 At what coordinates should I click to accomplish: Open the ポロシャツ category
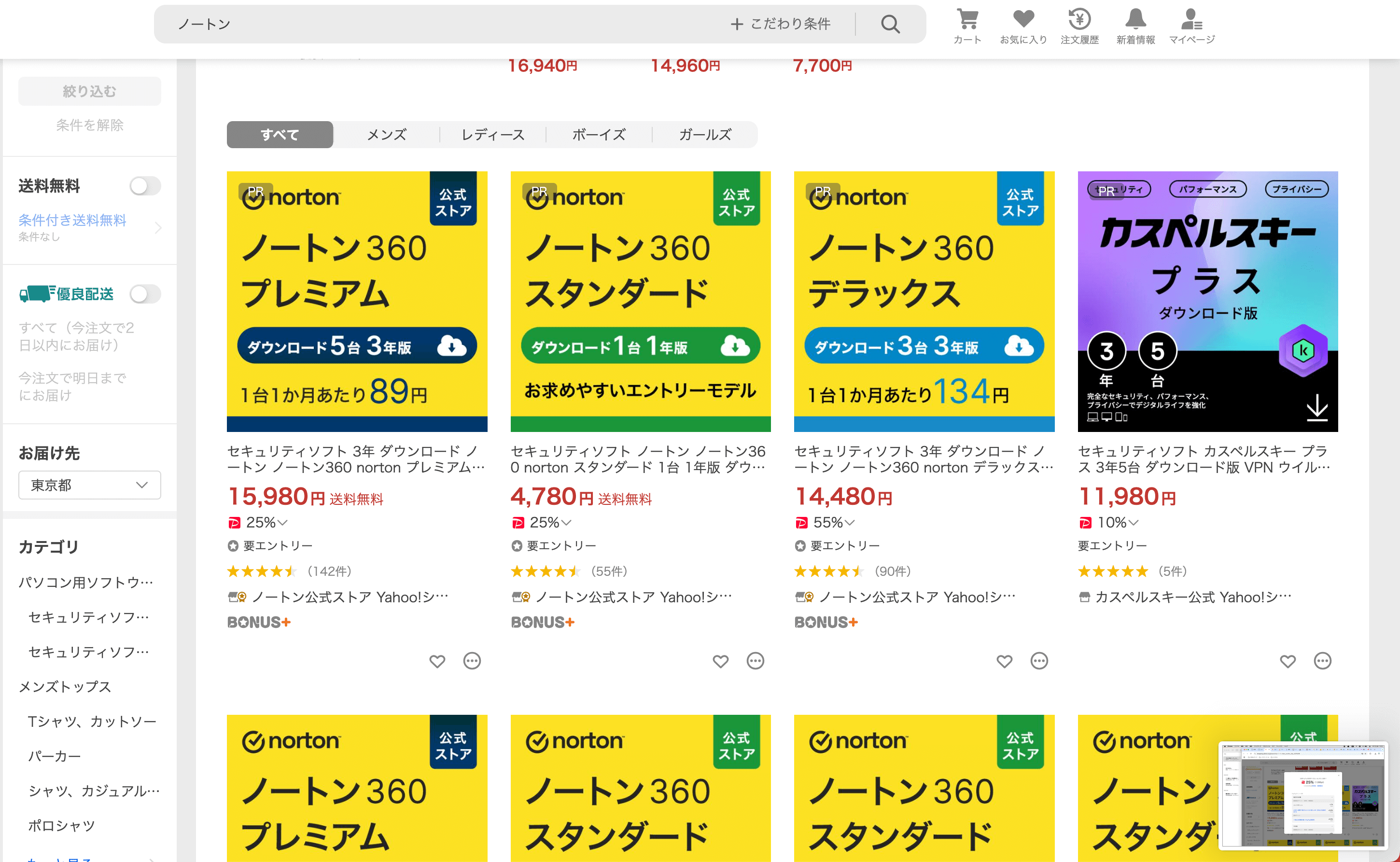tap(62, 825)
